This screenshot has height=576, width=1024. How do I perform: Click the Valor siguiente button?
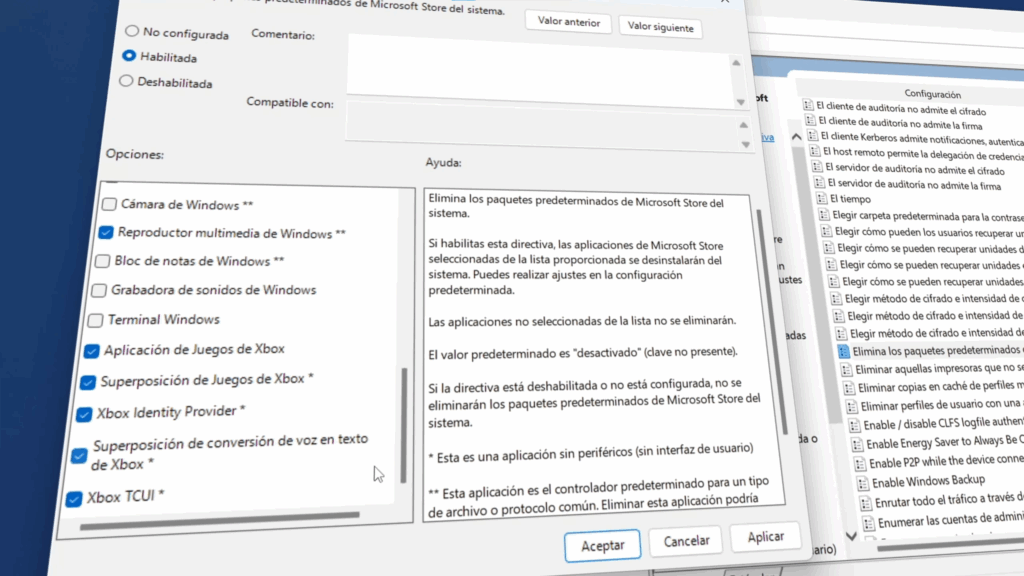[660, 27]
